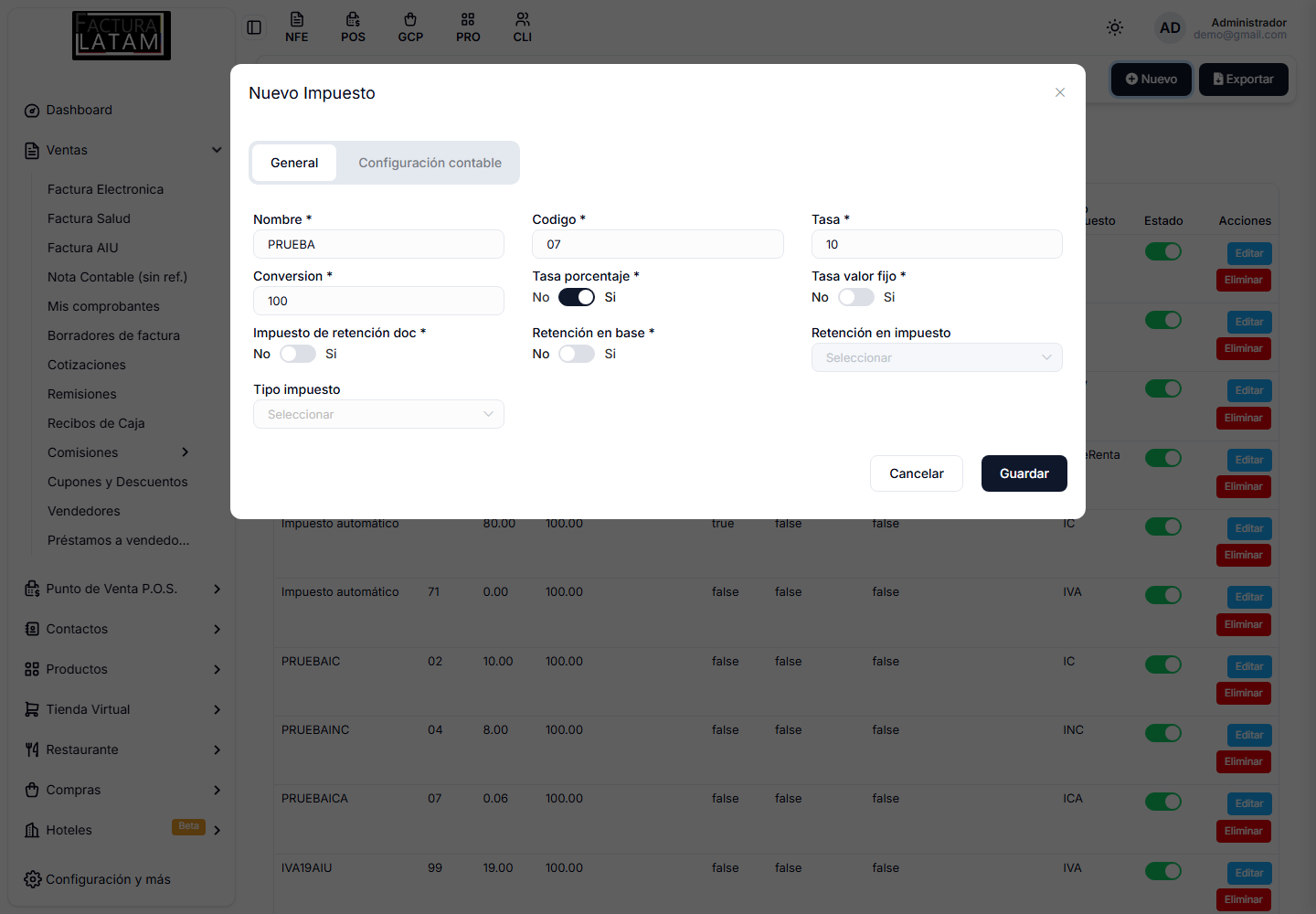Toggle the Tasa porcentaje switch off
The image size is (1316, 914).
(577, 297)
